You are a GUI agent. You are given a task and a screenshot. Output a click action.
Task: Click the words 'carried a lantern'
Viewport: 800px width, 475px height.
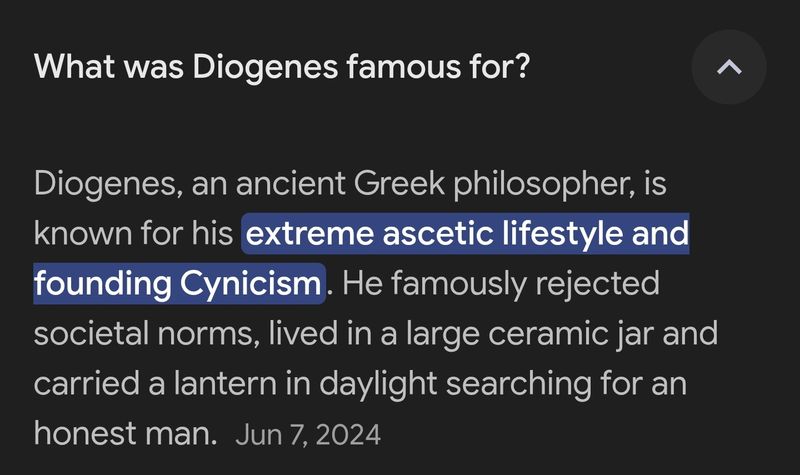coord(156,384)
